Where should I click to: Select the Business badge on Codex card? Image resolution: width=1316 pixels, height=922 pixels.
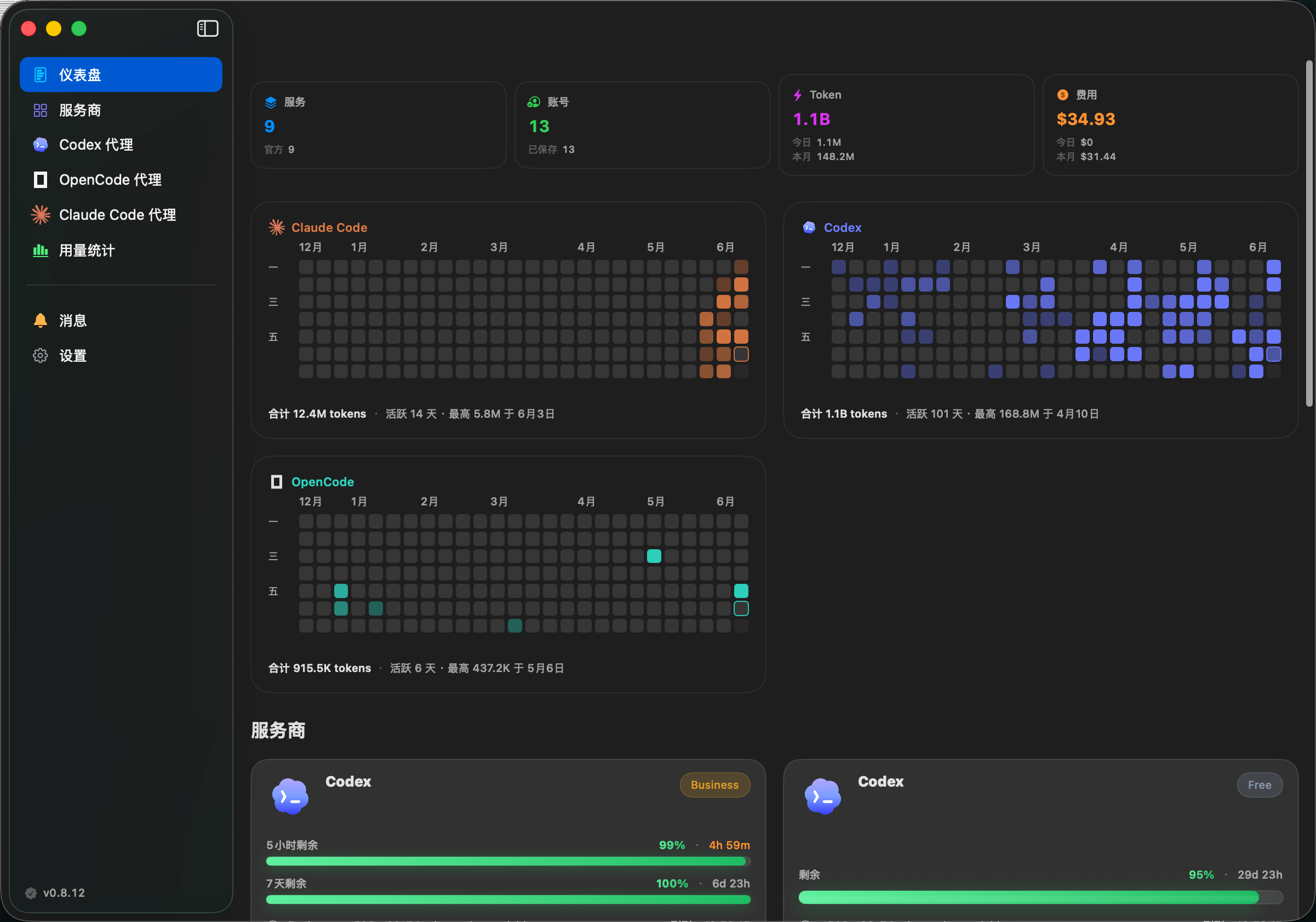tap(715, 785)
